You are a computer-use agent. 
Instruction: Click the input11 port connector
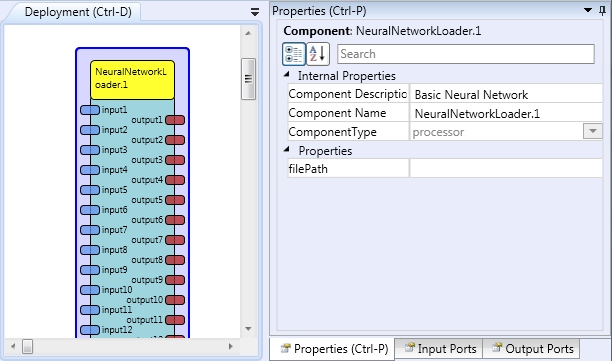pyautogui.click(x=90, y=310)
